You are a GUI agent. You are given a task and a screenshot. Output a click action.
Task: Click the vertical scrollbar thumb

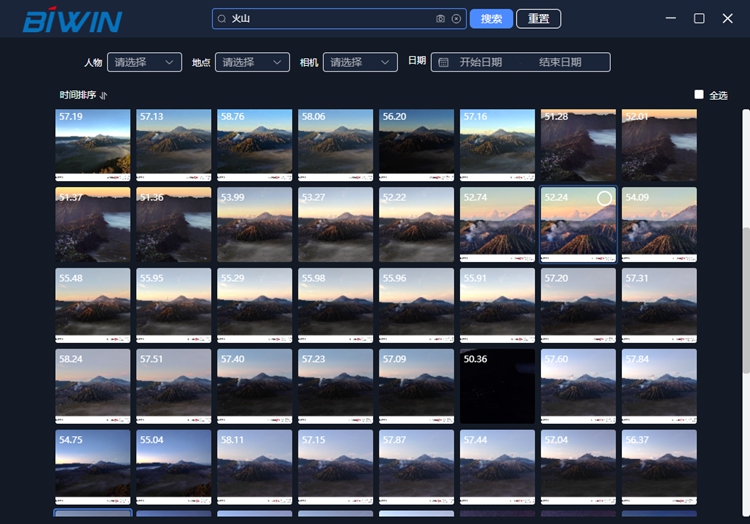point(746,301)
